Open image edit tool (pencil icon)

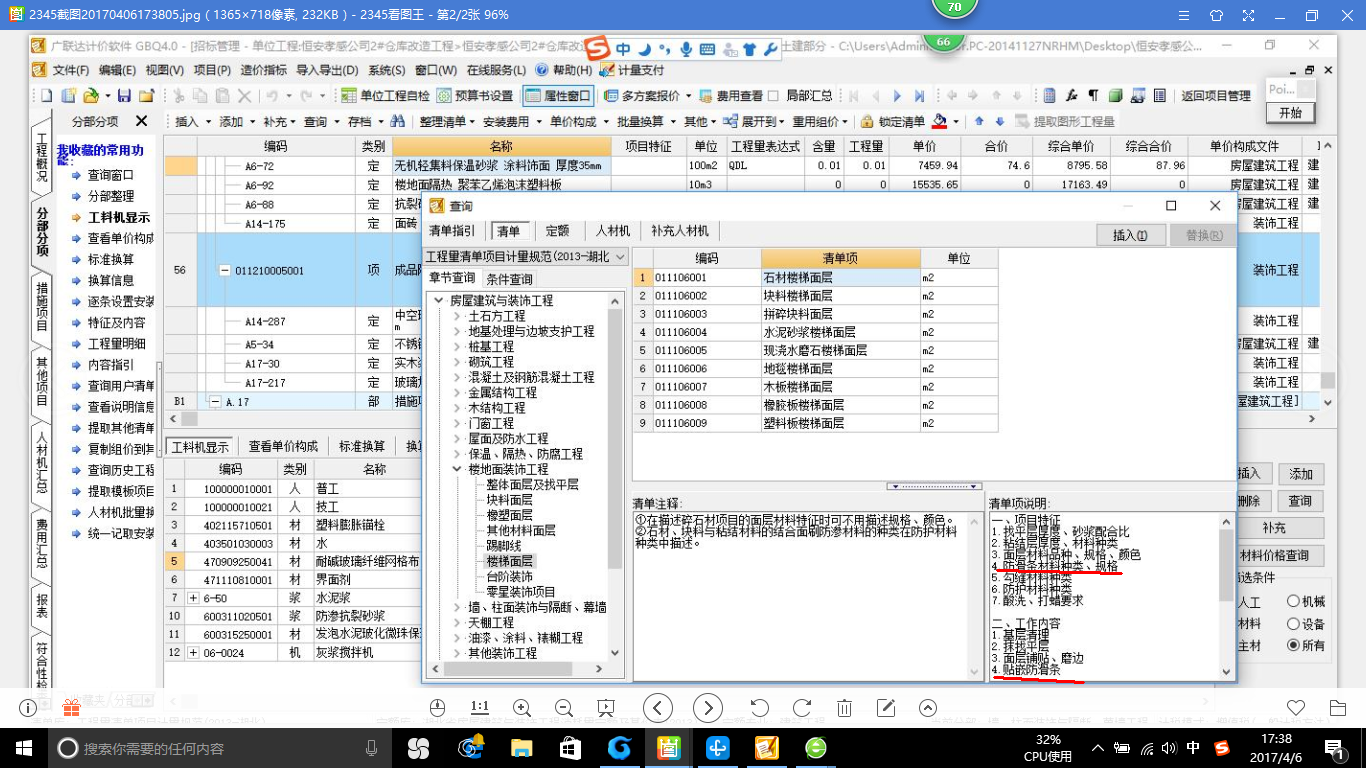pyautogui.click(x=886, y=708)
